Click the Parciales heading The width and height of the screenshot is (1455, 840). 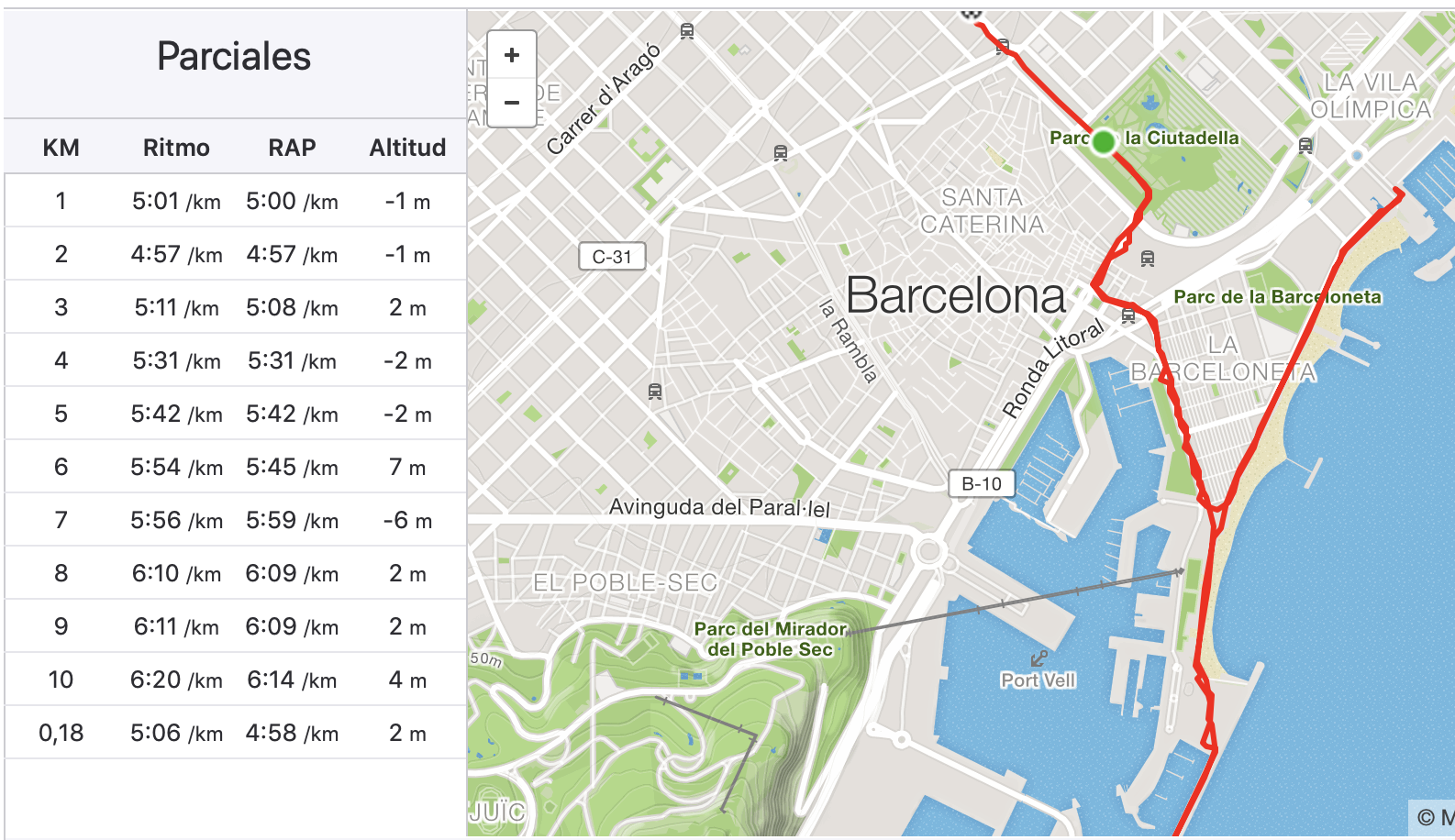click(234, 57)
